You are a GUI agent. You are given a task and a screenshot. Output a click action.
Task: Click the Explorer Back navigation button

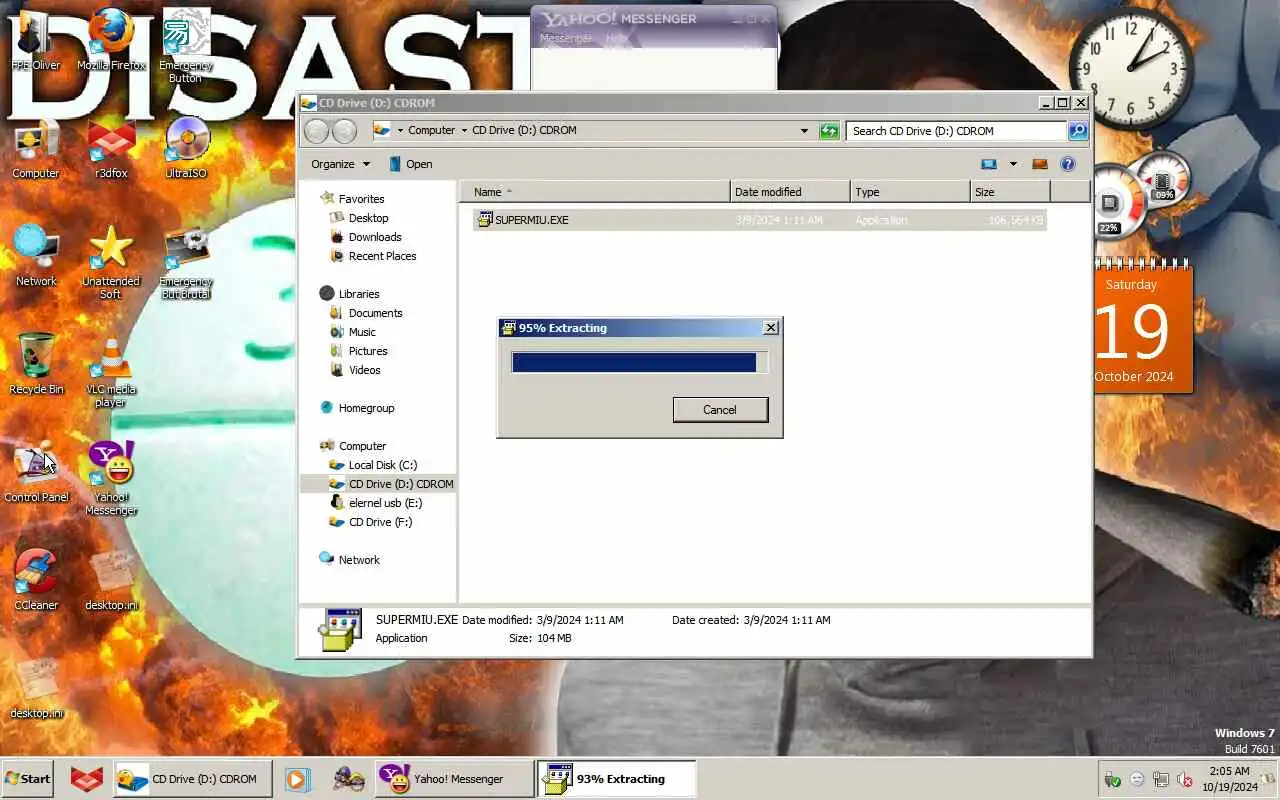(316, 131)
